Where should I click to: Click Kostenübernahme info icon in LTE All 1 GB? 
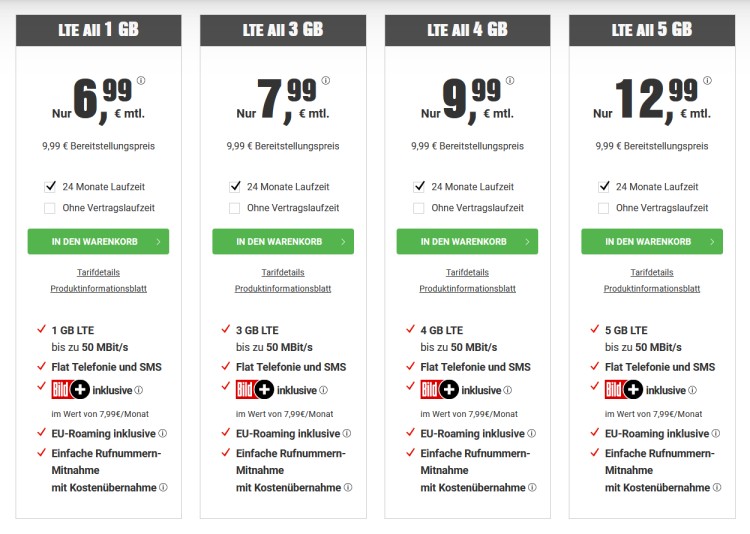[x=163, y=488]
